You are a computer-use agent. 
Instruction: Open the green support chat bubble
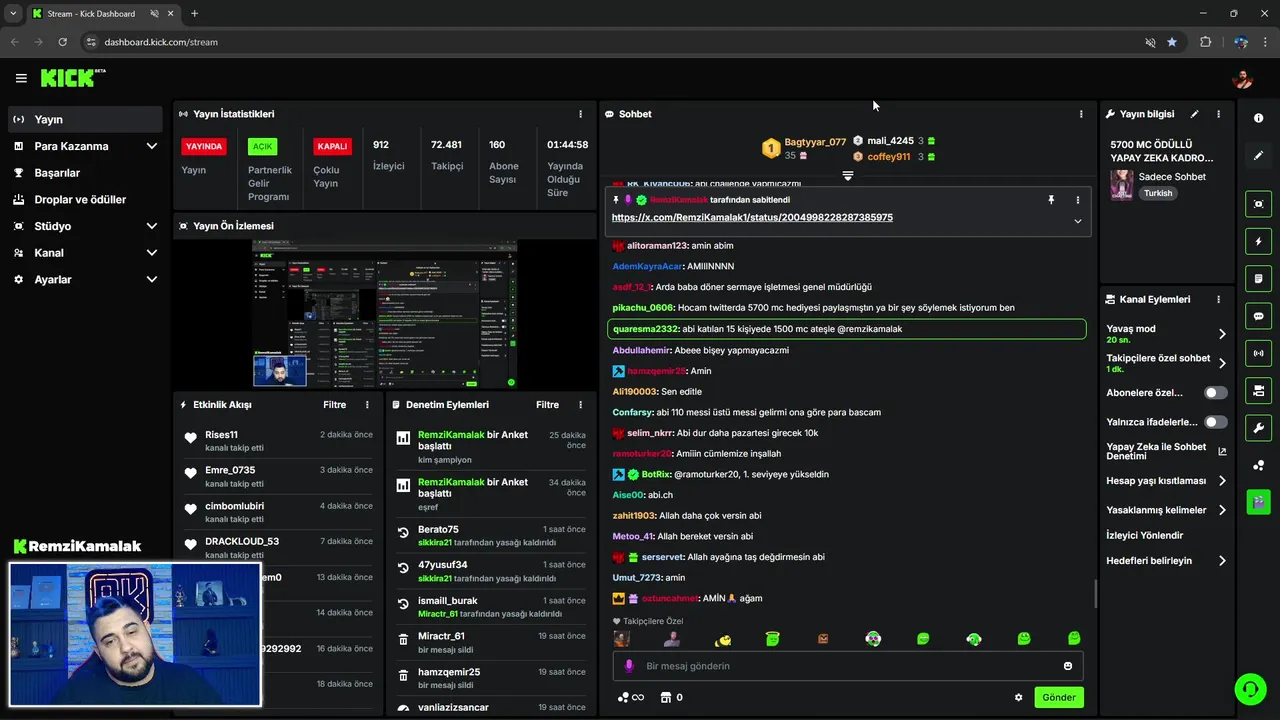tap(1250, 689)
